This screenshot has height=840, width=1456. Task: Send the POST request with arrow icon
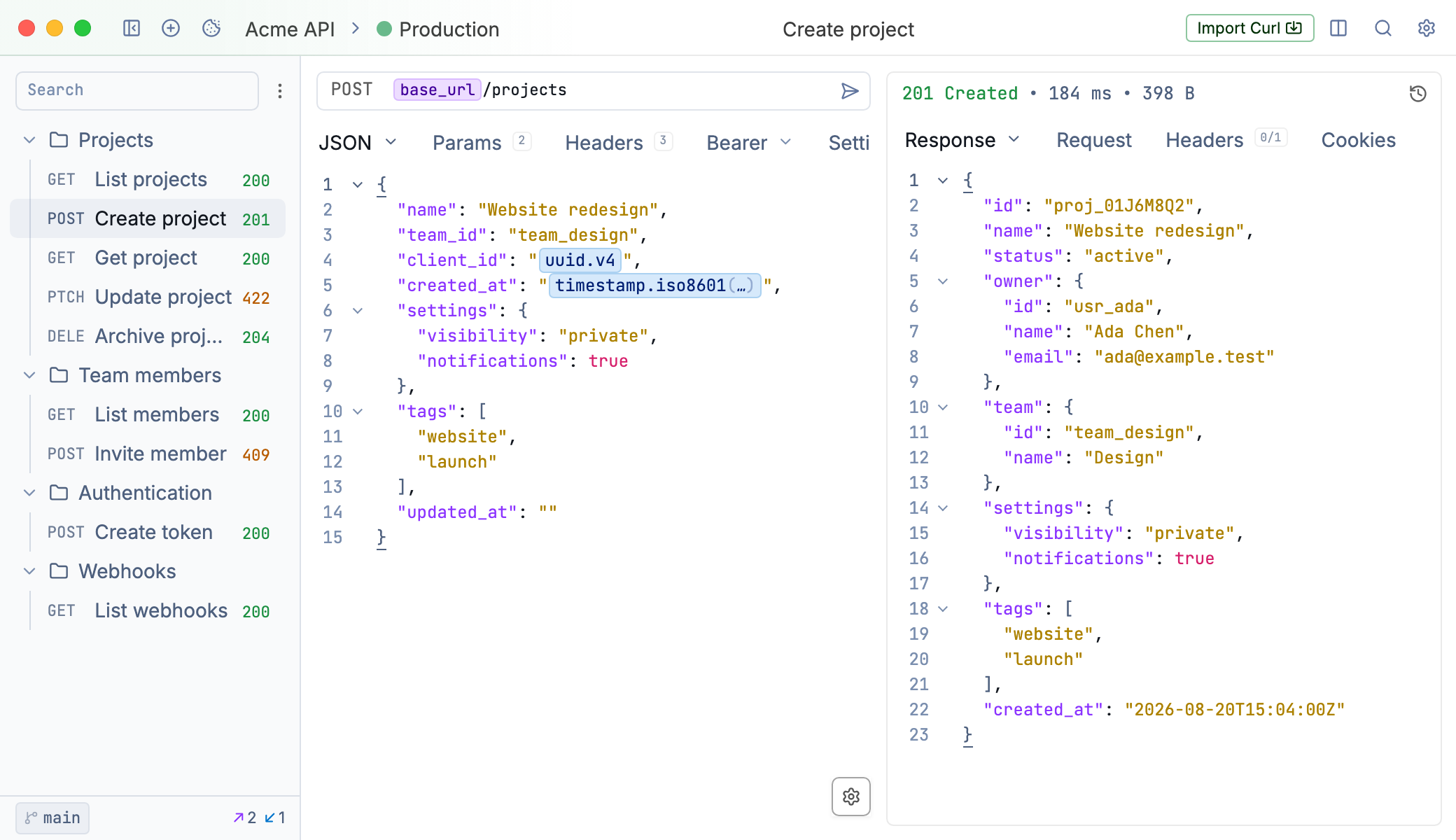point(850,91)
